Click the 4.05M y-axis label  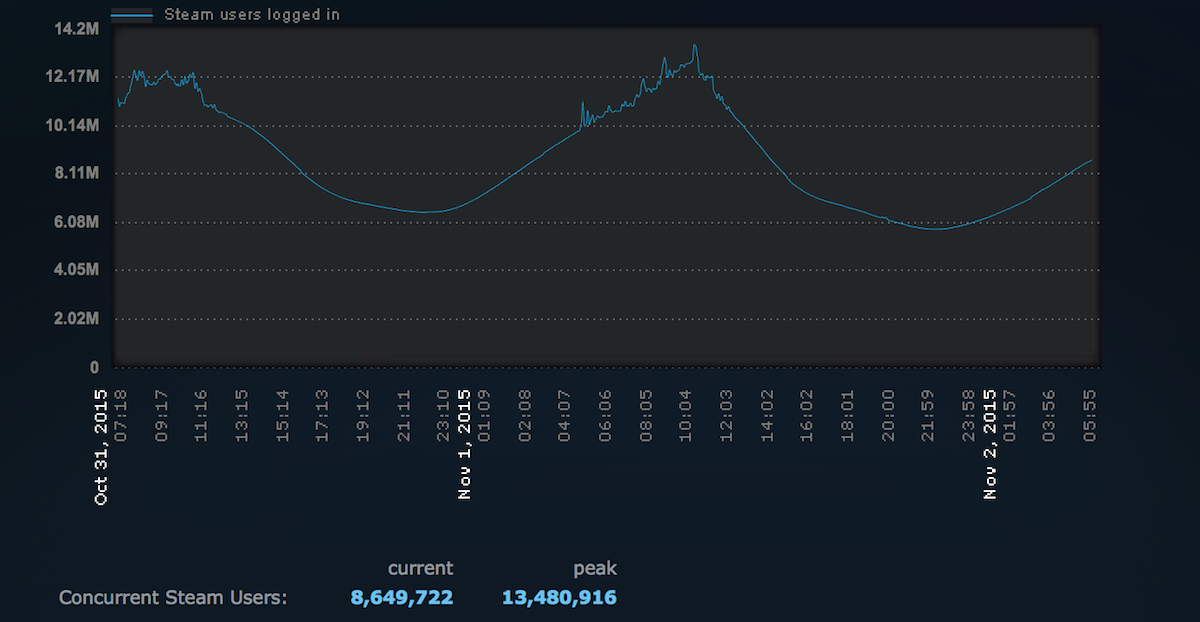click(76, 270)
